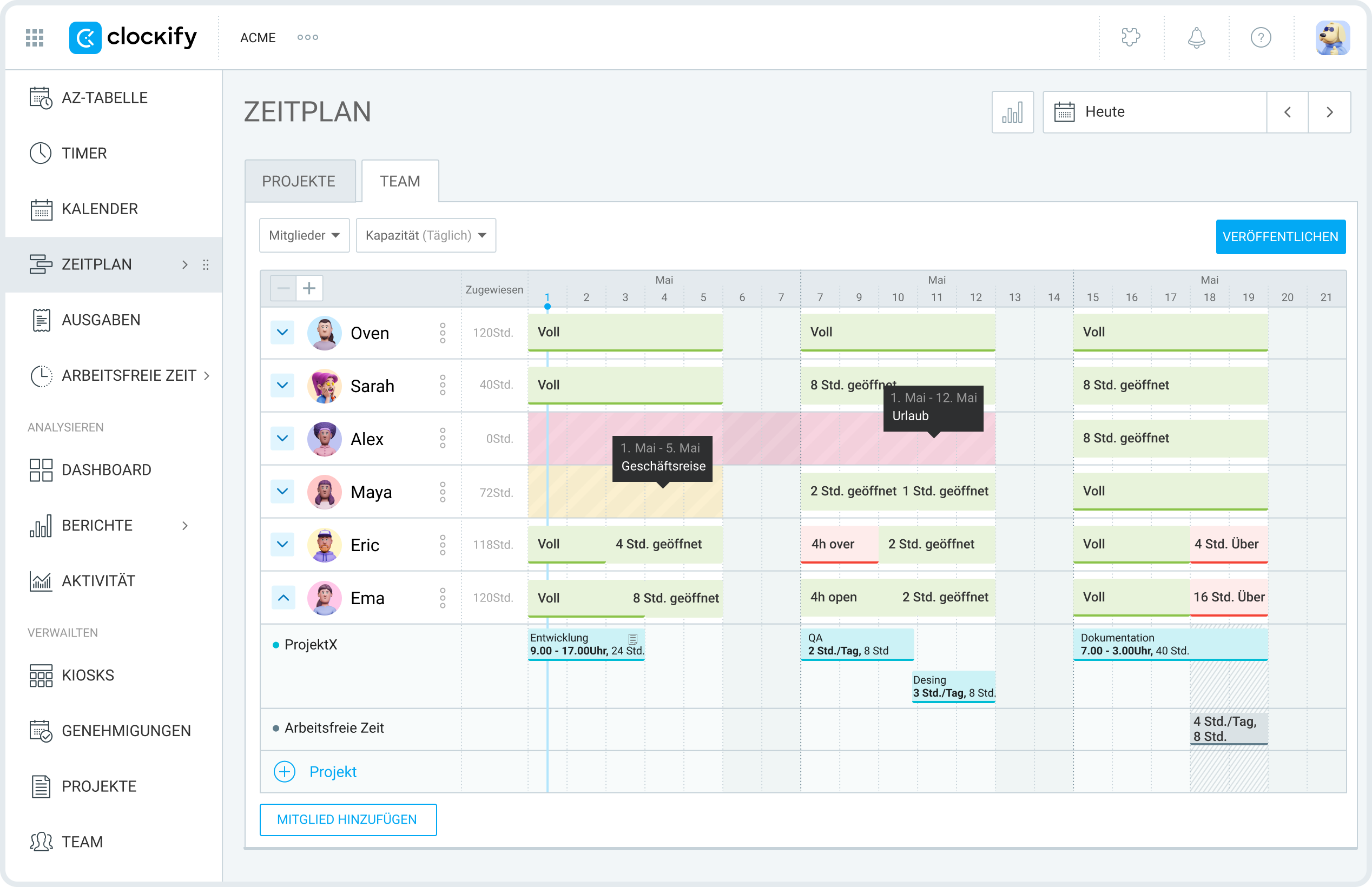
Task: Open the Genehmigungen section
Action: [126, 730]
